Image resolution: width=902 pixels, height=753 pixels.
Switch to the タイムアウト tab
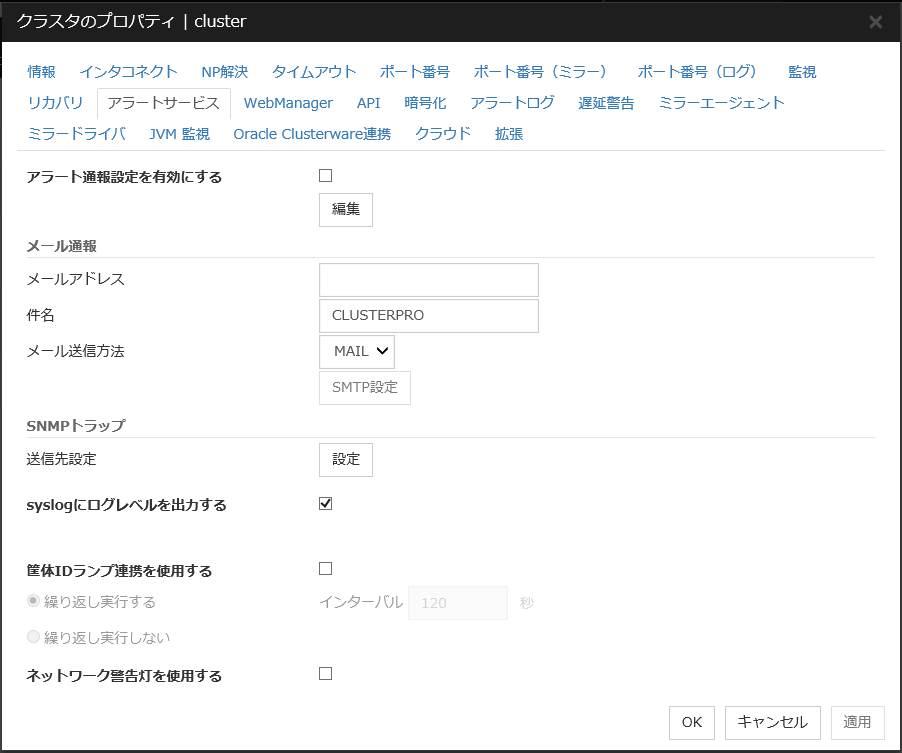(x=316, y=71)
